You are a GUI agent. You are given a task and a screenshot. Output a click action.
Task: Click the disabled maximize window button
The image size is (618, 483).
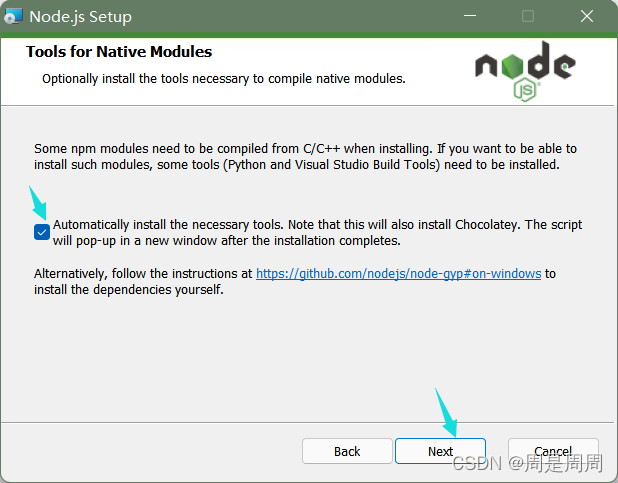[528, 16]
